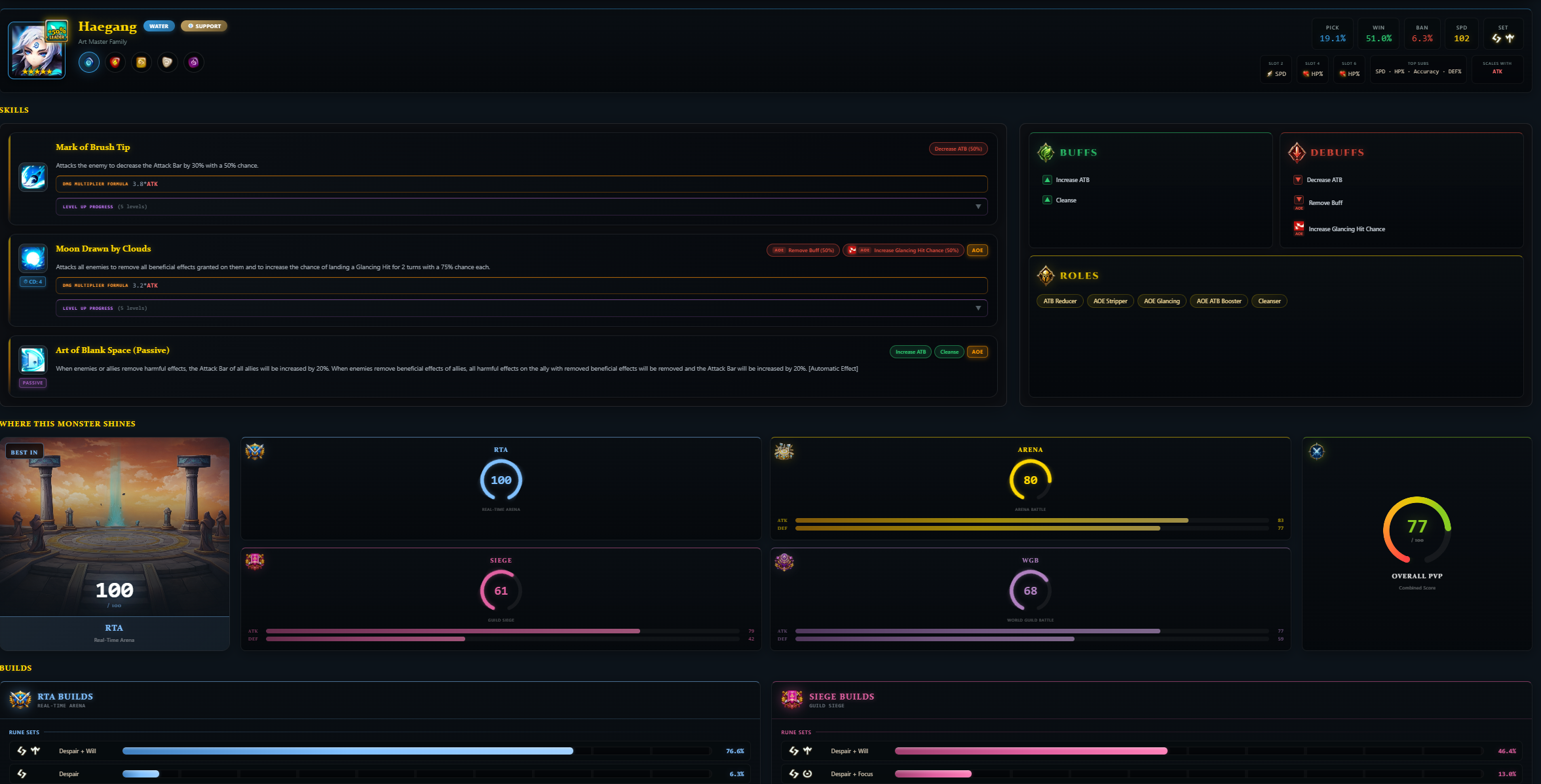Click the Decrease ATB (50%) skill tag
Image resolution: width=1541 pixels, height=784 pixels.
(958, 149)
